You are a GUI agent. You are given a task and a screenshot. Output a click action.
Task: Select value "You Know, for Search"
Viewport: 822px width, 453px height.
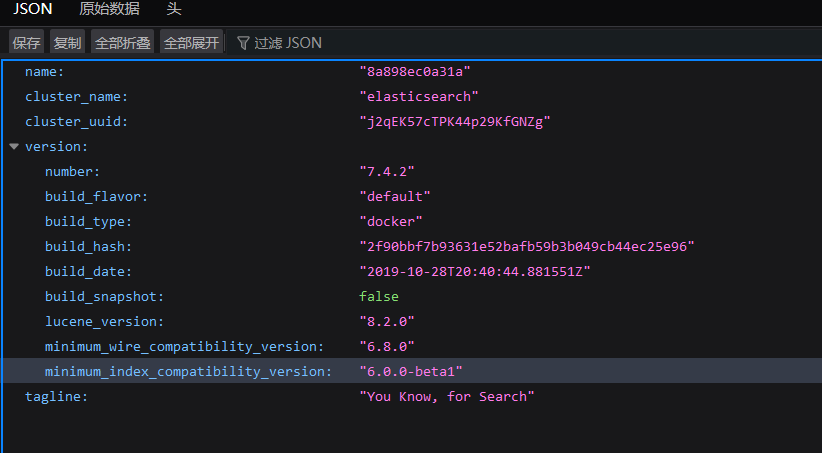(447, 397)
